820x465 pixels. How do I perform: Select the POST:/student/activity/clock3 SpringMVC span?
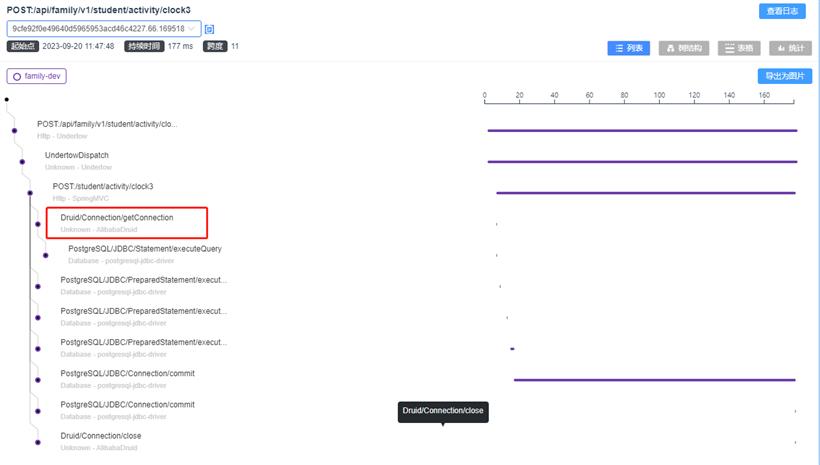coord(103,186)
